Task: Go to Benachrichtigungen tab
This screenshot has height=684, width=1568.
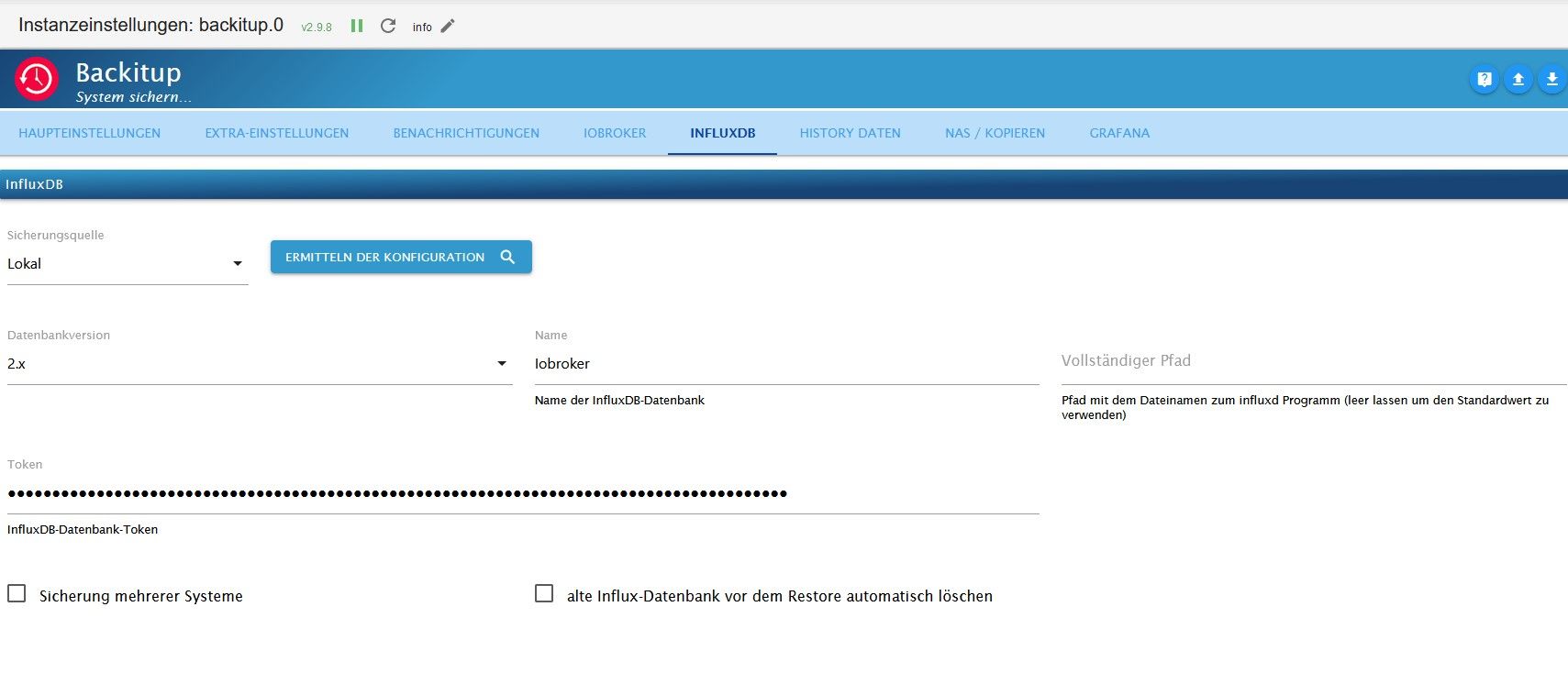Action: pos(466,133)
